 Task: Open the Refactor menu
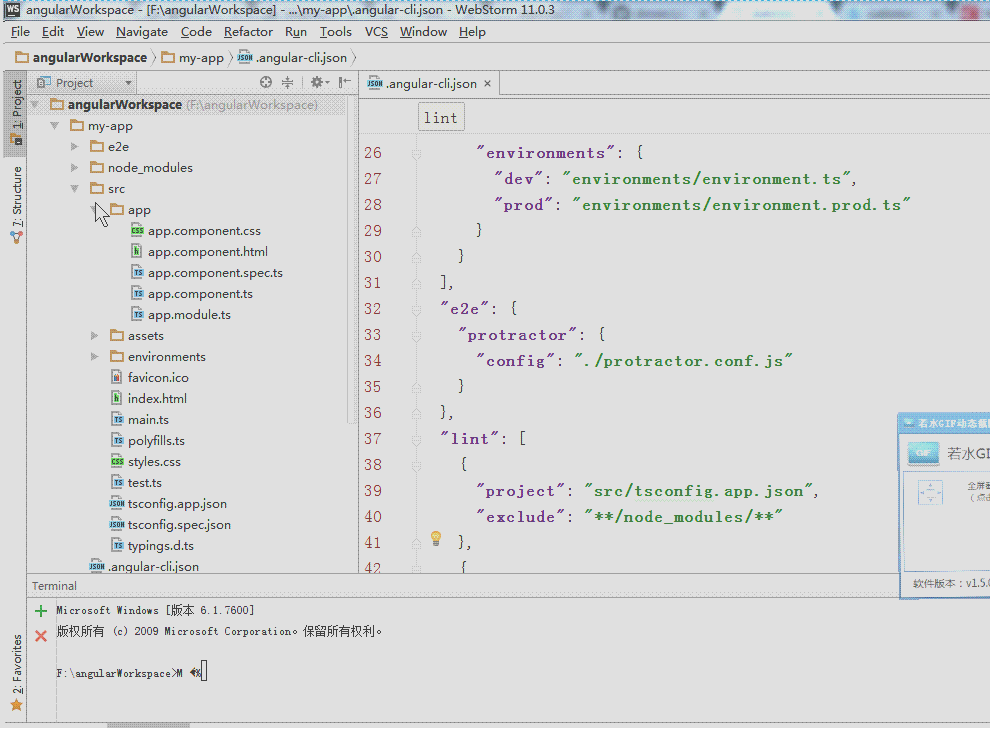pyautogui.click(x=248, y=32)
